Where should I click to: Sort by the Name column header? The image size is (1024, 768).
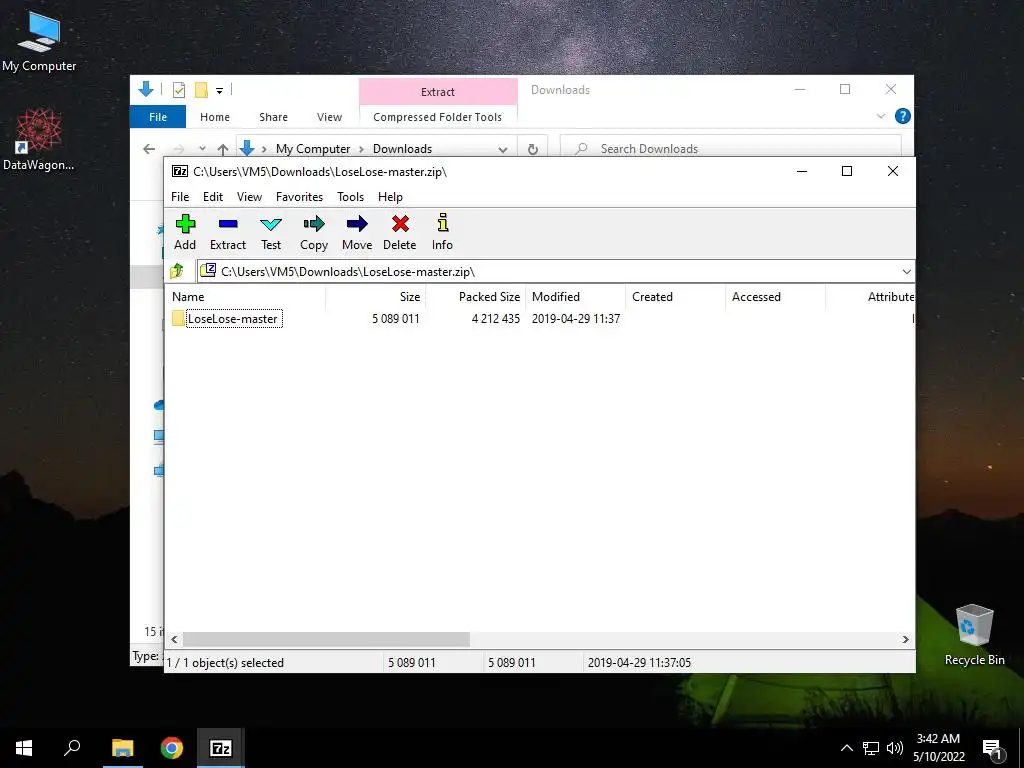pos(245,296)
